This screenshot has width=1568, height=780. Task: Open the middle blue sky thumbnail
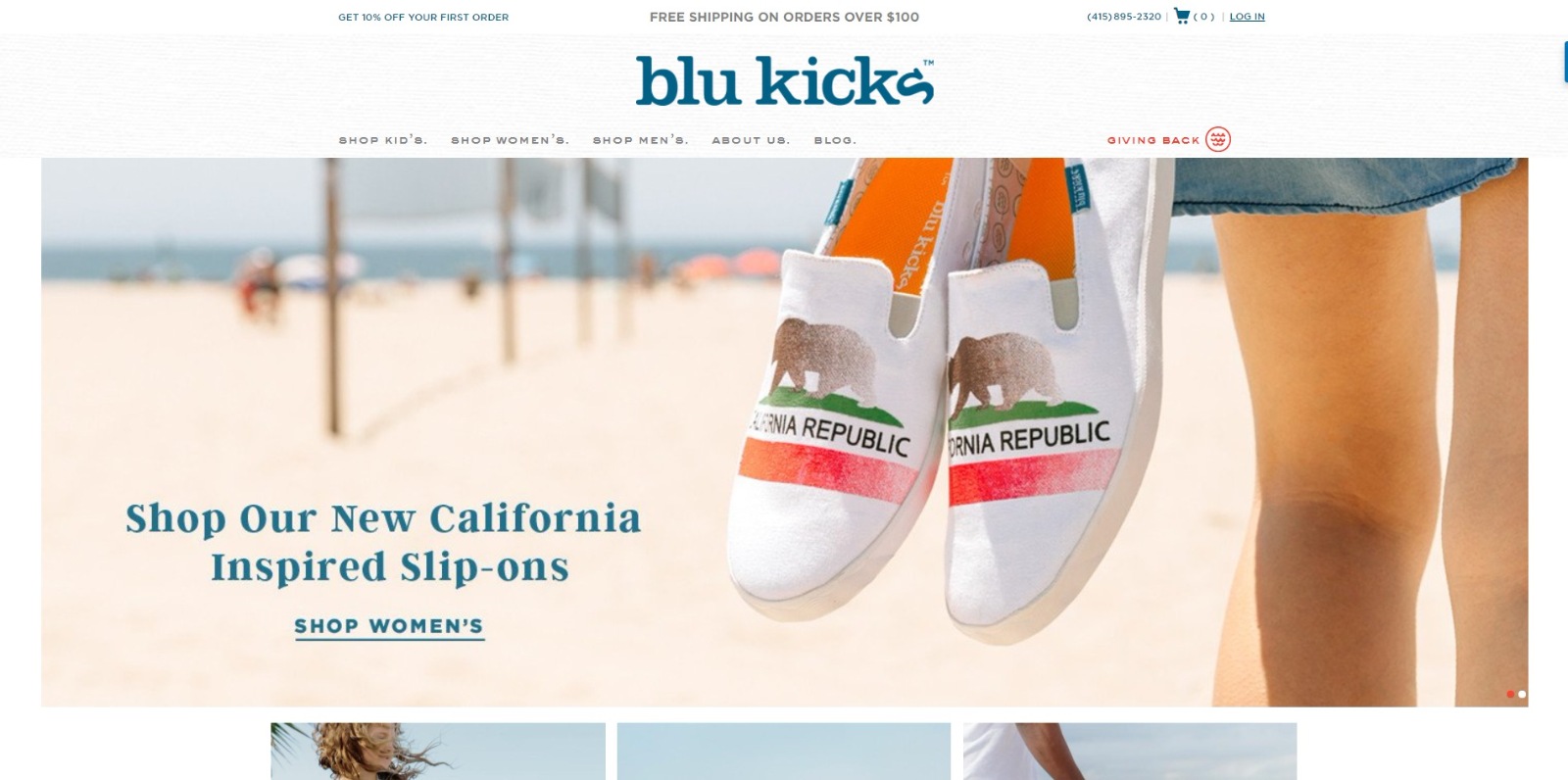tap(784, 752)
